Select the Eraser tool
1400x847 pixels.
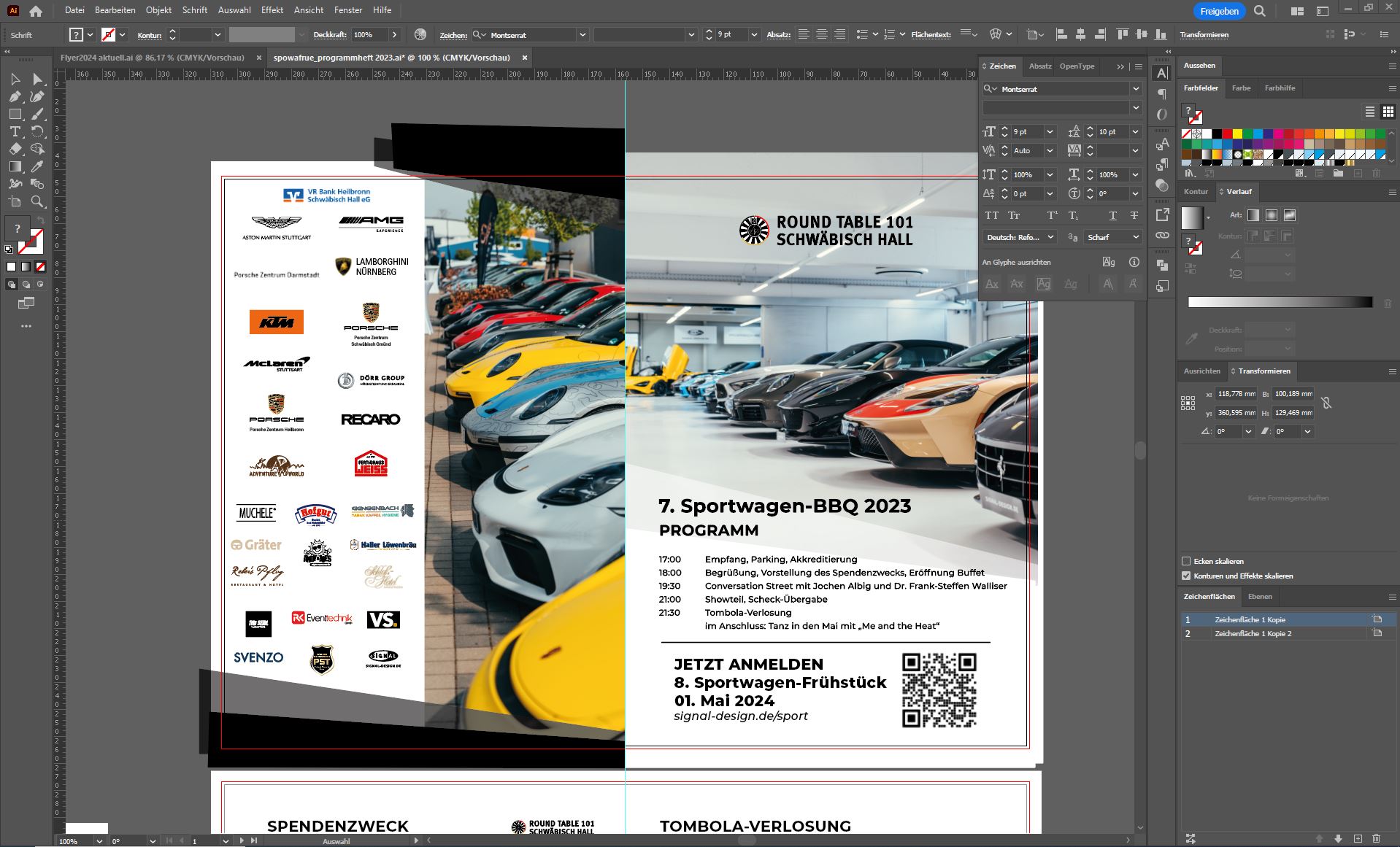pyautogui.click(x=15, y=149)
